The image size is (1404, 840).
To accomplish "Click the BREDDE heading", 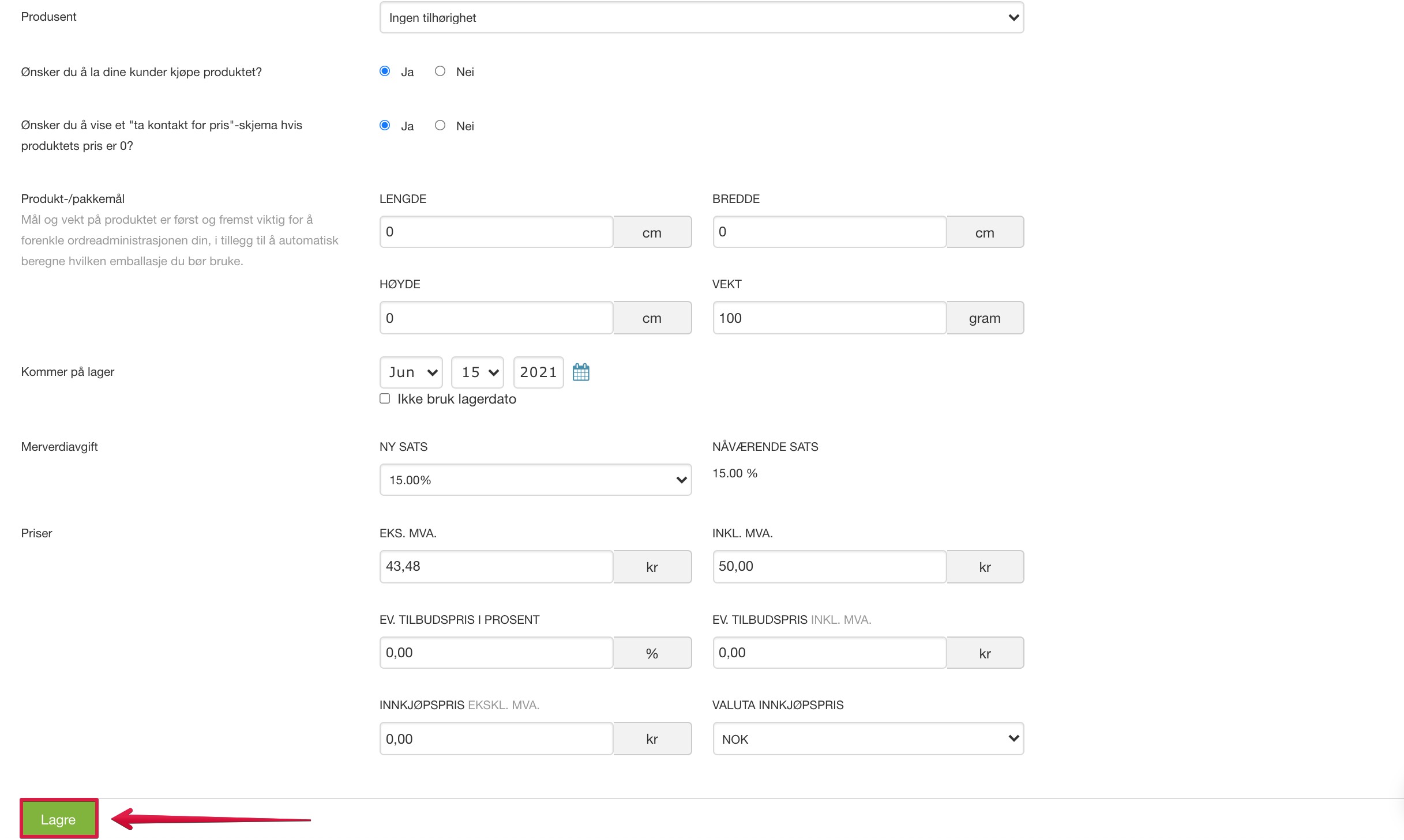I will 736,199.
